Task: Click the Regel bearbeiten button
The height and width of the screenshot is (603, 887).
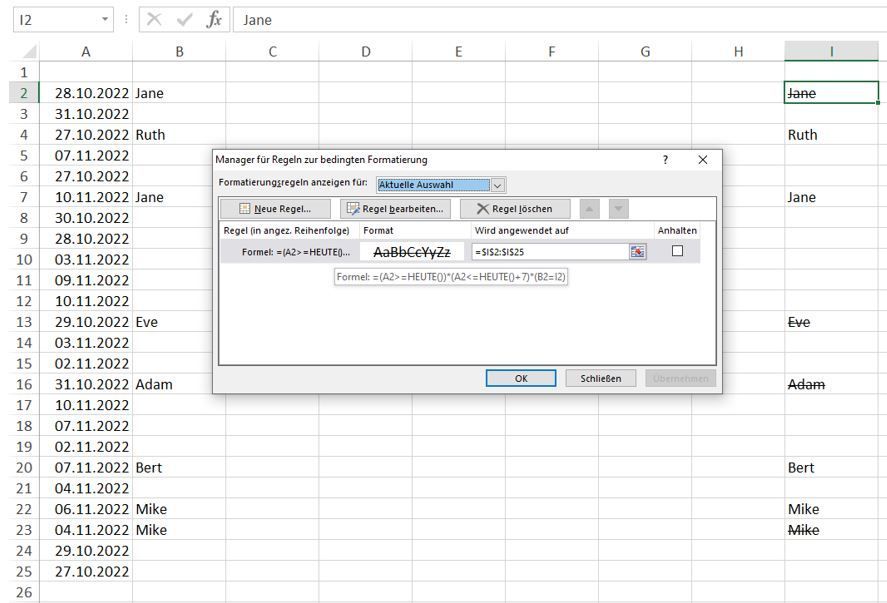Action: click(x=395, y=209)
